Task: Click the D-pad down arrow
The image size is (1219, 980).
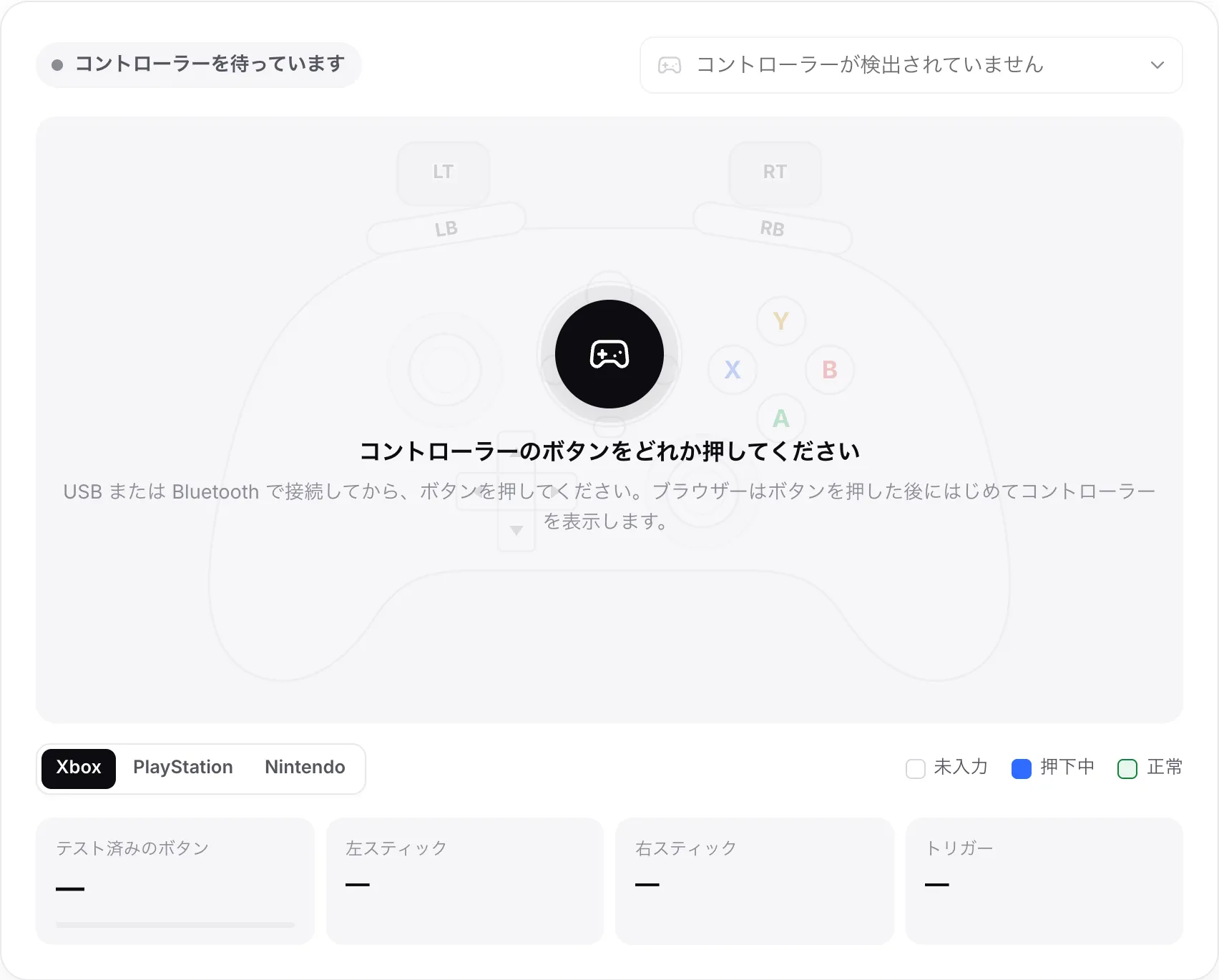Action: [517, 531]
